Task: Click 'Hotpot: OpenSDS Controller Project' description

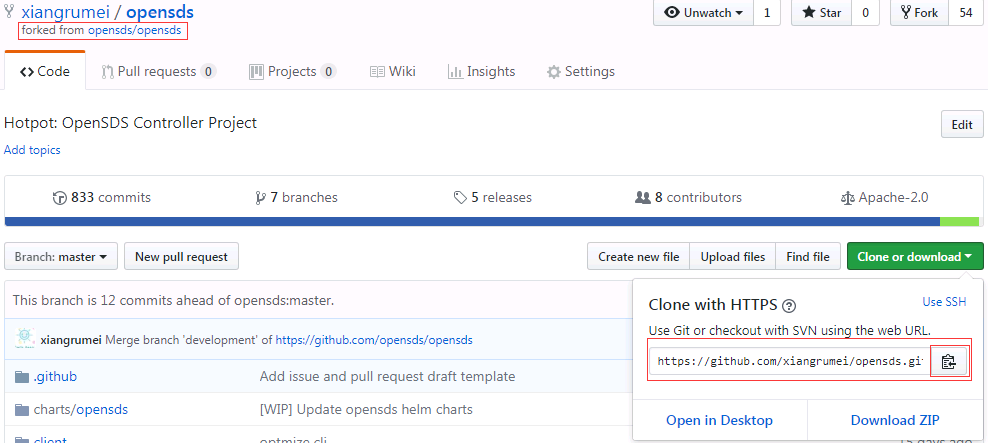Action: (130, 123)
